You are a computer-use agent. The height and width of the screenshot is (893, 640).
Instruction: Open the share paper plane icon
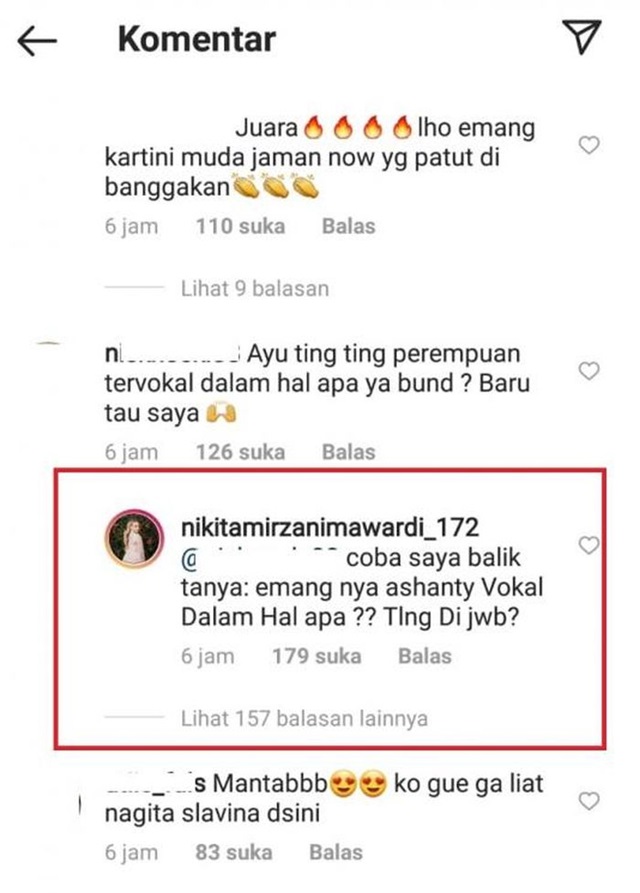coord(582,37)
